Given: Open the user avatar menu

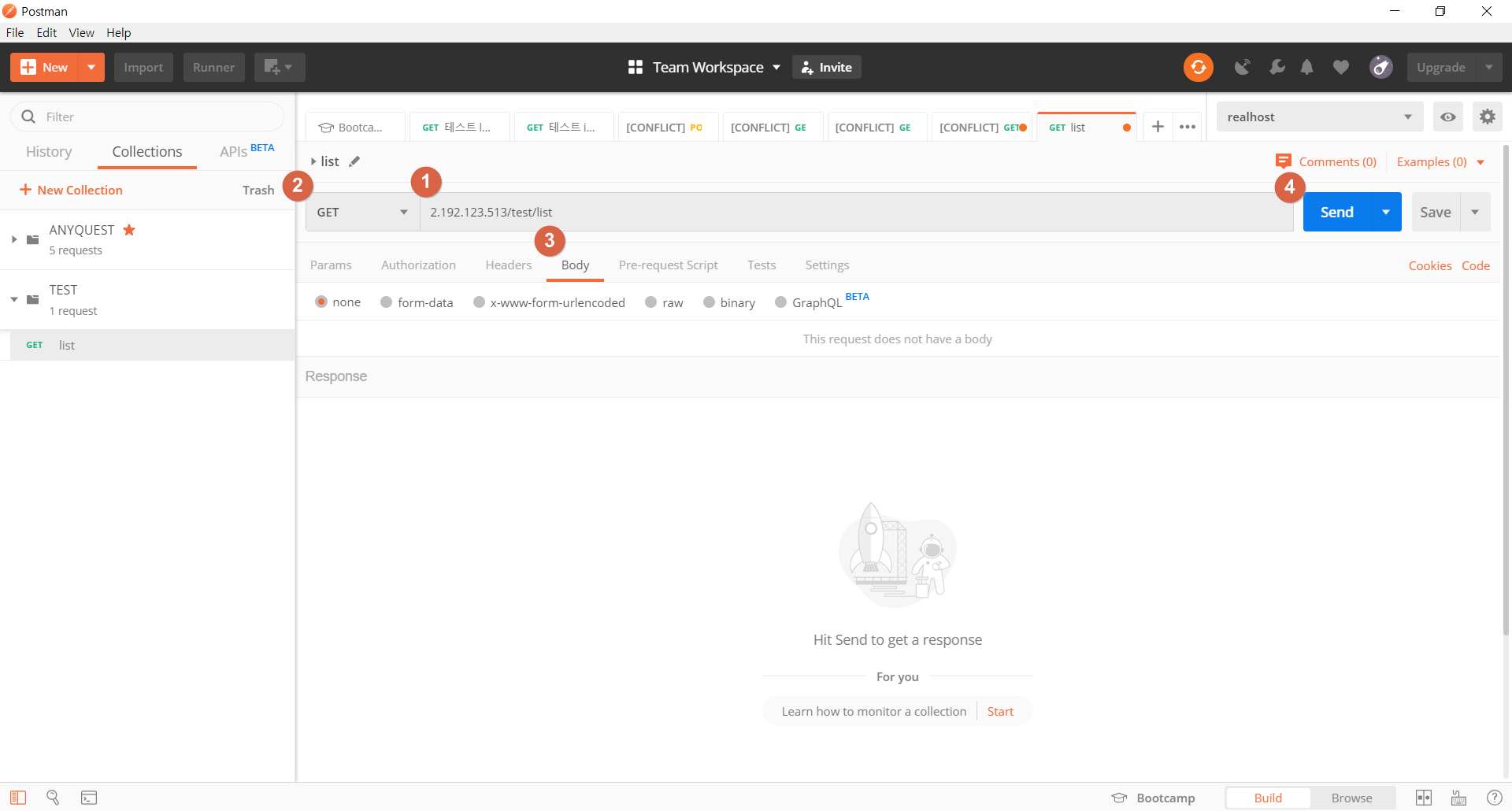Looking at the screenshot, I should click(x=1381, y=67).
